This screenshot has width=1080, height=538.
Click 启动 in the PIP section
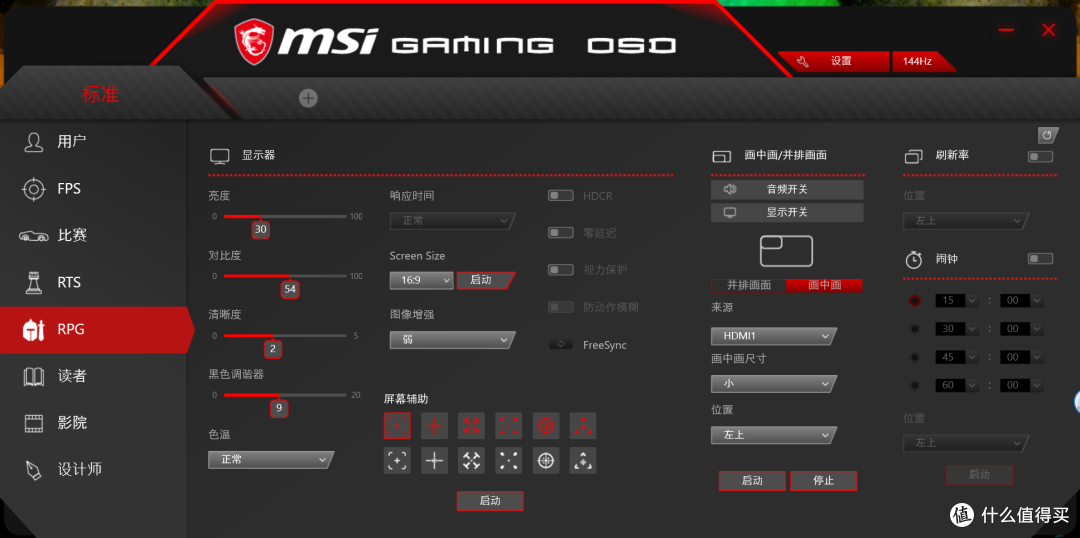point(752,481)
